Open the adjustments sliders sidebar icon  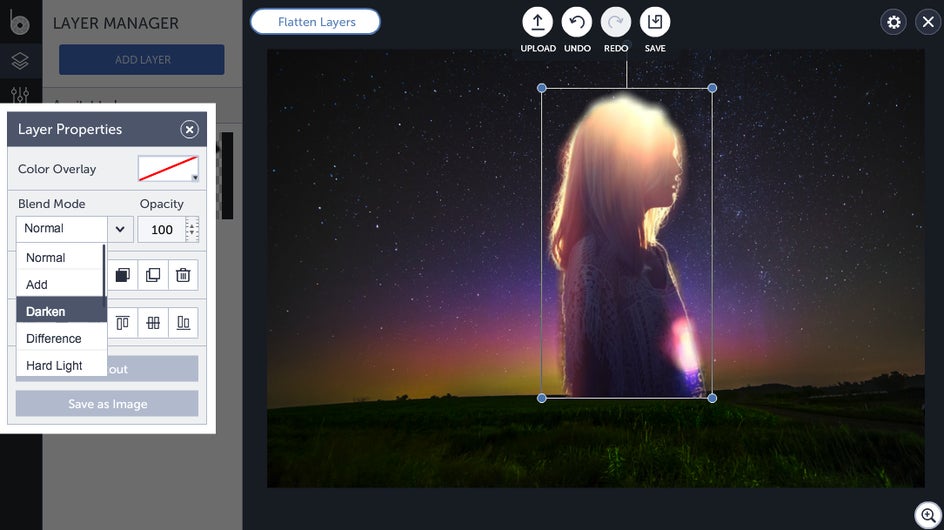(20, 95)
